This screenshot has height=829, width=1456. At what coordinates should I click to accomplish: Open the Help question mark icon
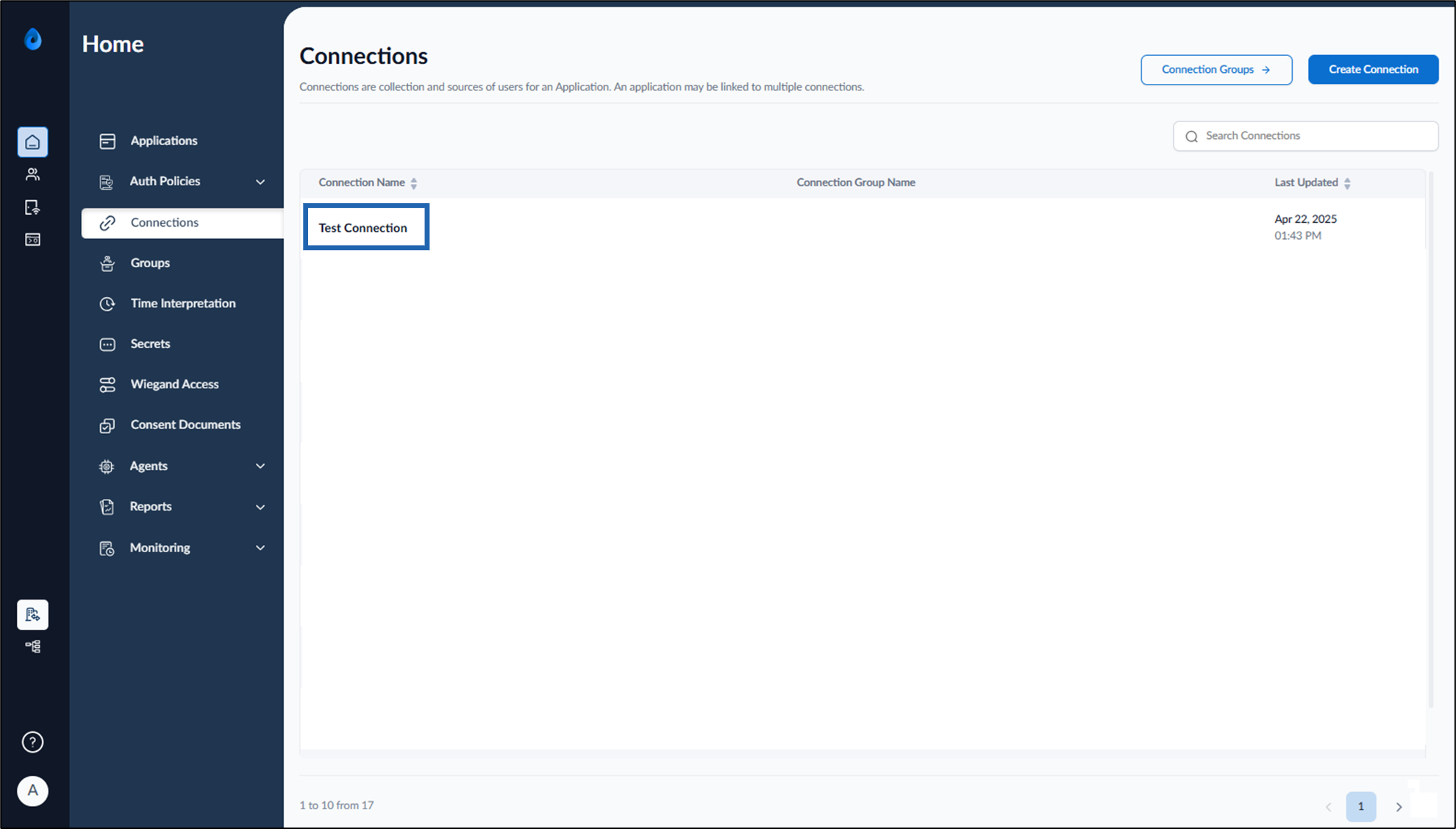(x=32, y=742)
